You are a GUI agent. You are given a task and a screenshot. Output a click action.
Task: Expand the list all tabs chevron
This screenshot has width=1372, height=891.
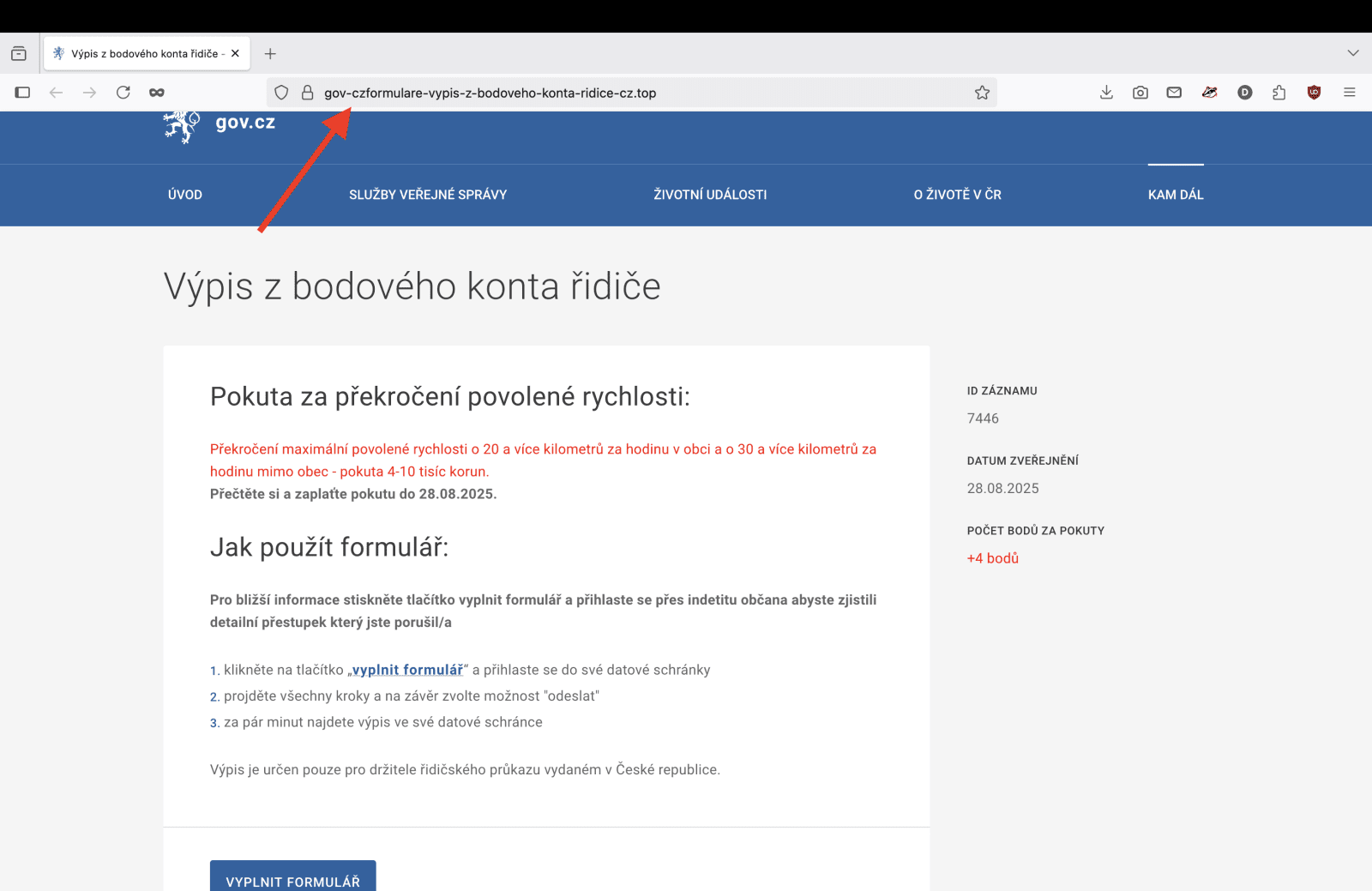click(1353, 53)
